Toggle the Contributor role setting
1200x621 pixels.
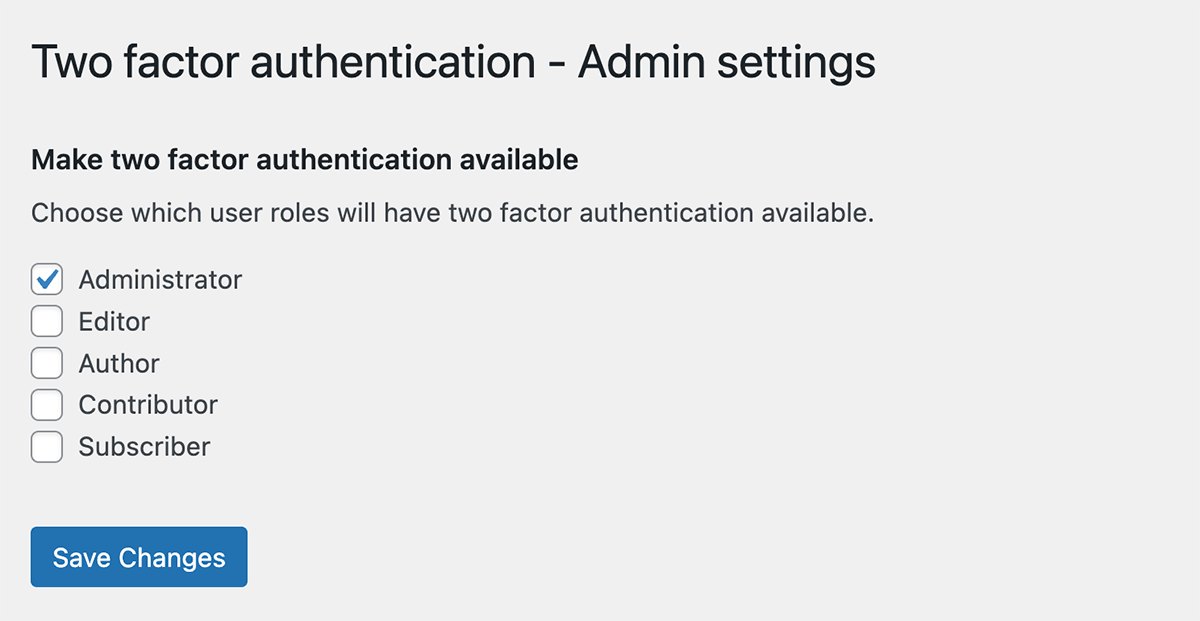pyautogui.click(x=46, y=405)
